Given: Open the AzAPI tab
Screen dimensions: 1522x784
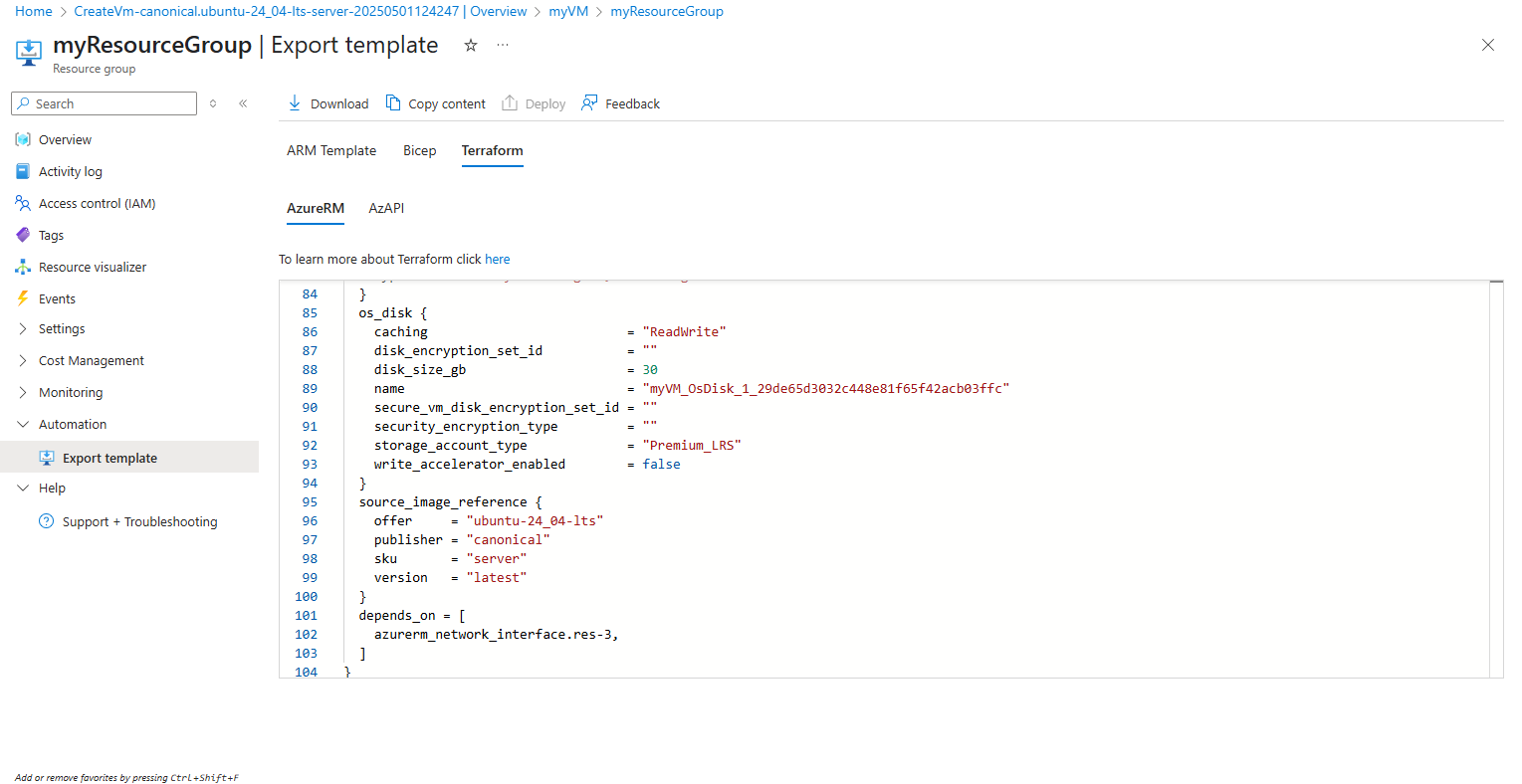Looking at the screenshot, I should point(386,208).
